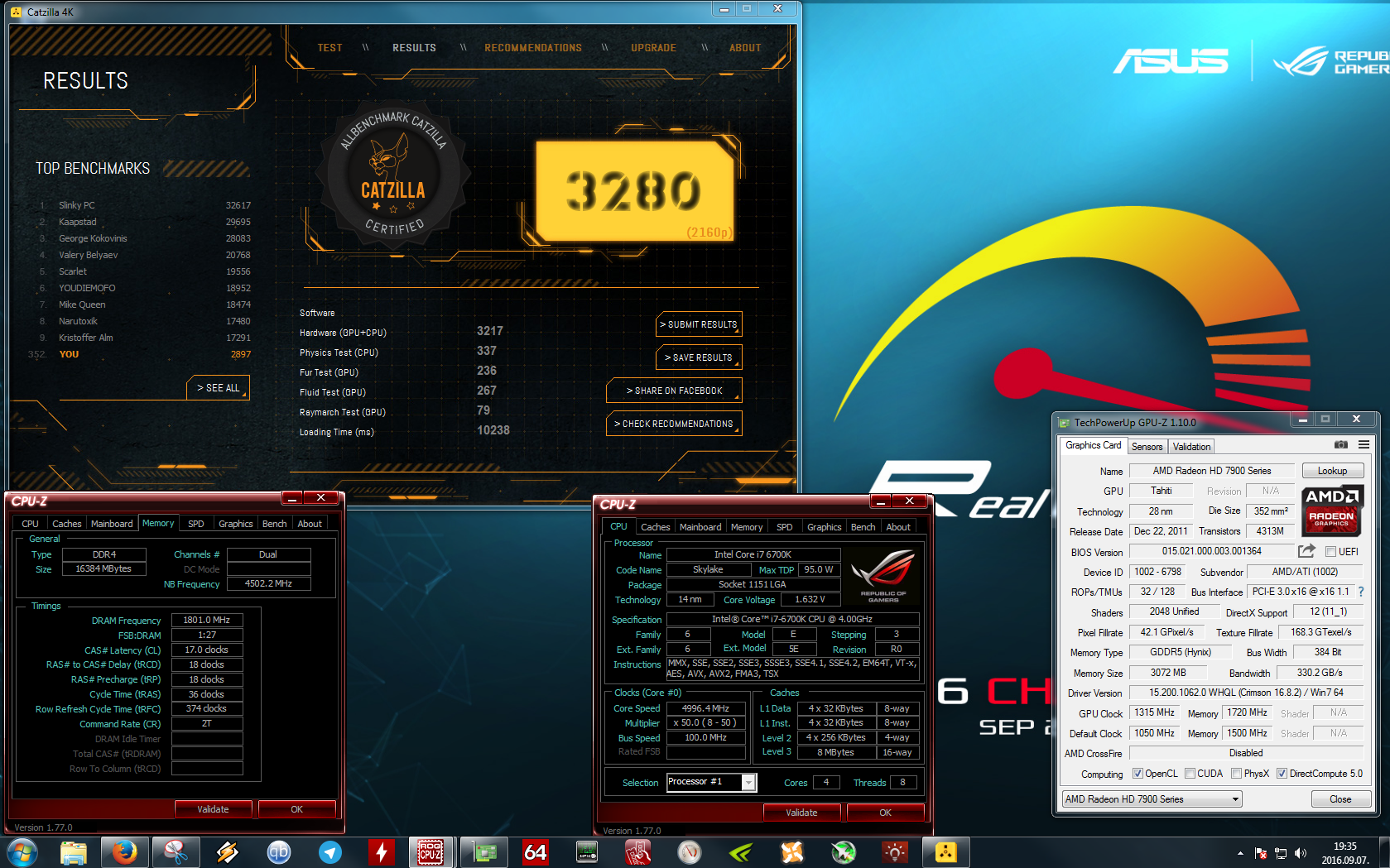Click the Catzilla Certified badge

[x=394, y=174]
